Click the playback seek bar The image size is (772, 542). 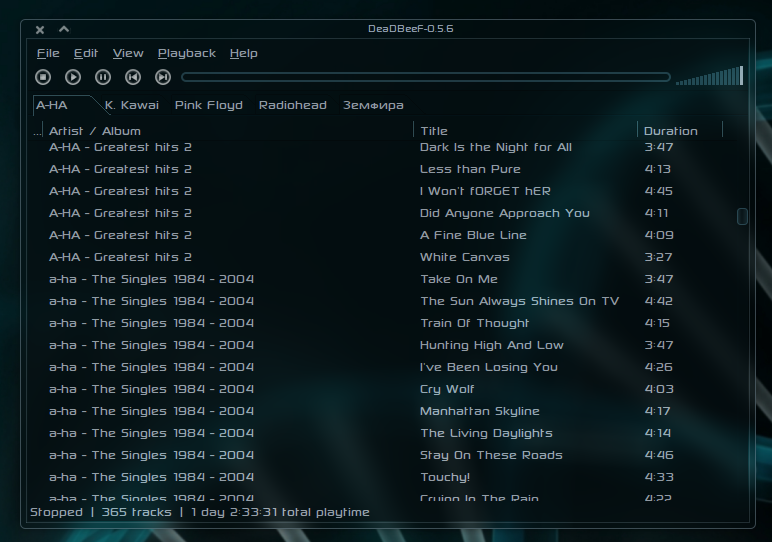[x=425, y=77]
